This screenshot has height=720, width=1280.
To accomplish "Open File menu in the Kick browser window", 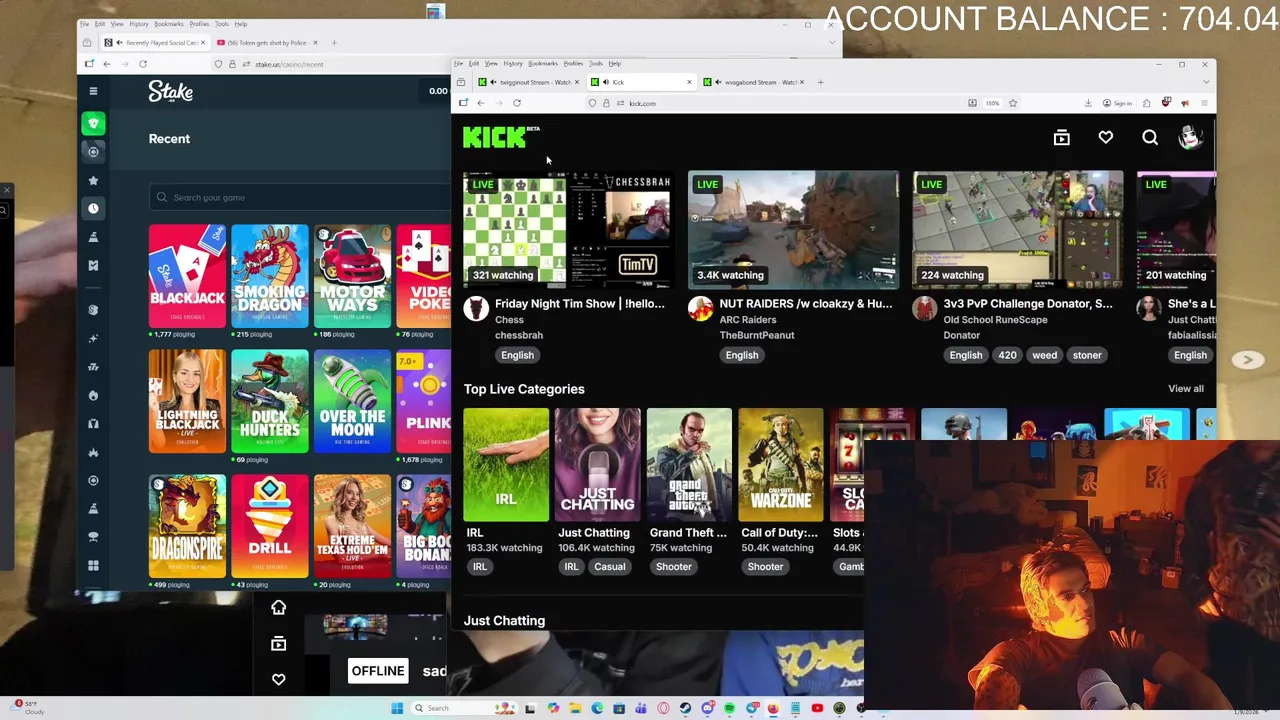I will pyautogui.click(x=458, y=64).
